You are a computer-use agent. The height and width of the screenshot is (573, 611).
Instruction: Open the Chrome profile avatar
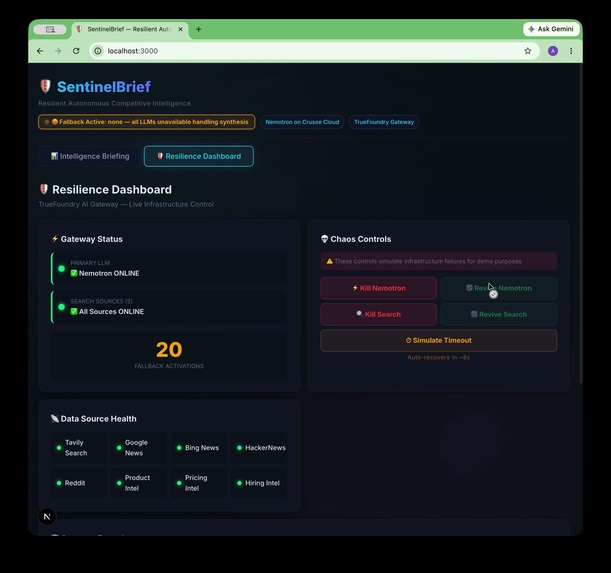553,51
